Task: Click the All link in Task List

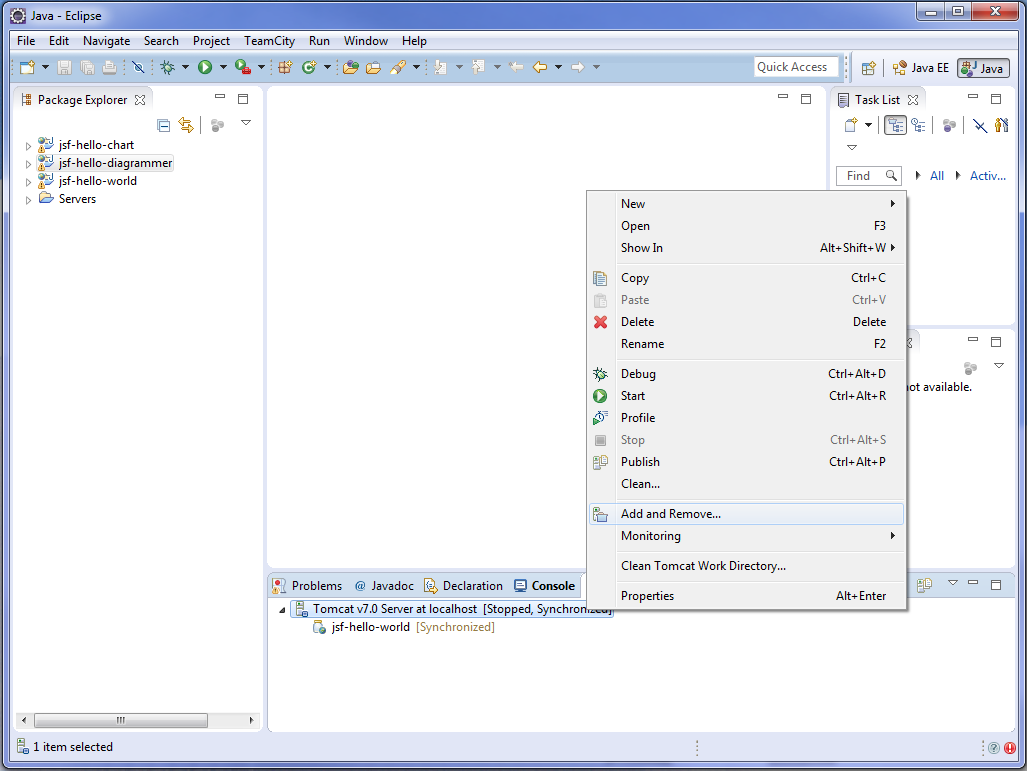Action: click(936, 176)
